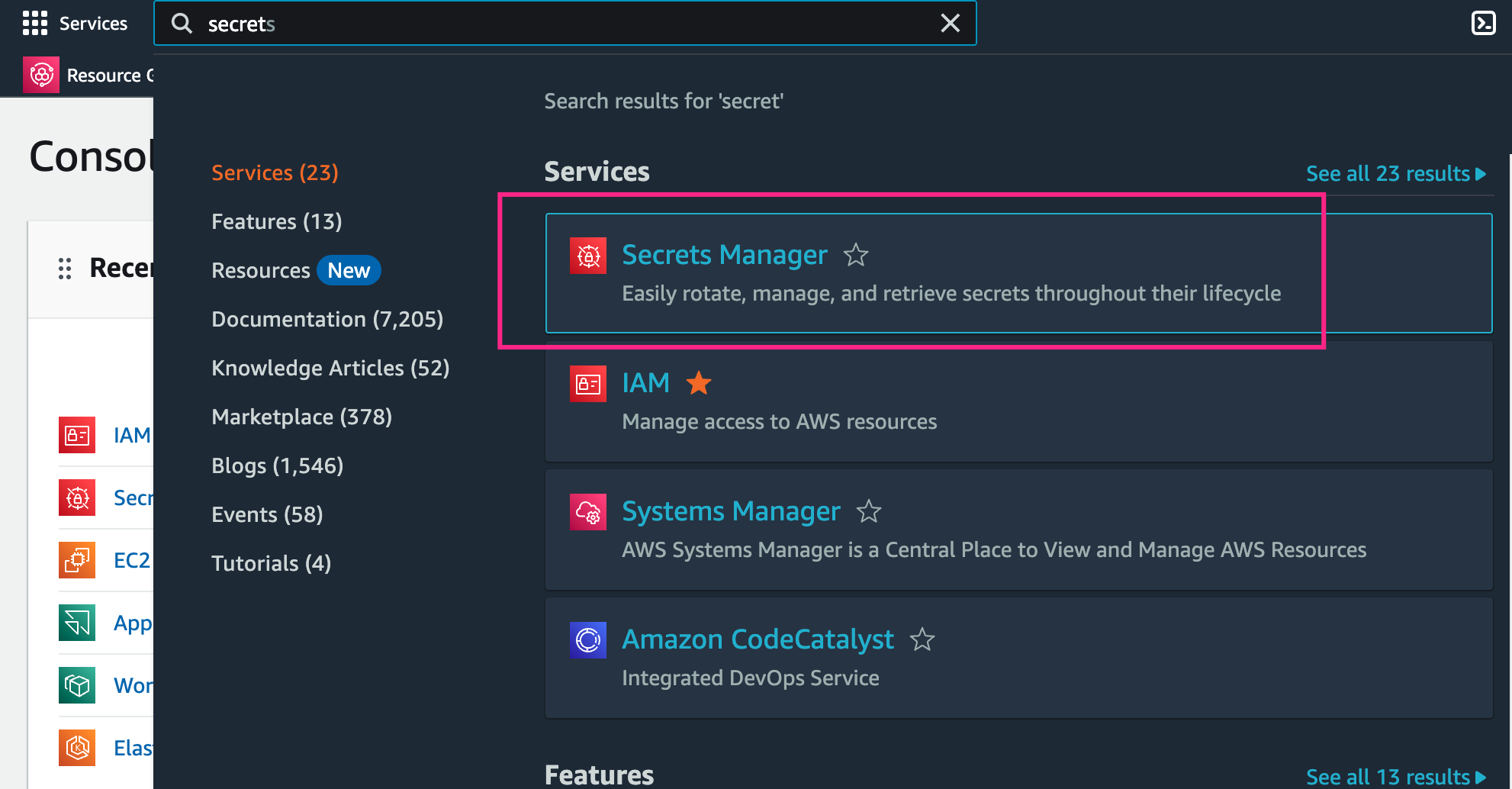Open the Amazon CodeCatalyst link
Viewport: 1512px width, 789px height.
click(x=758, y=639)
